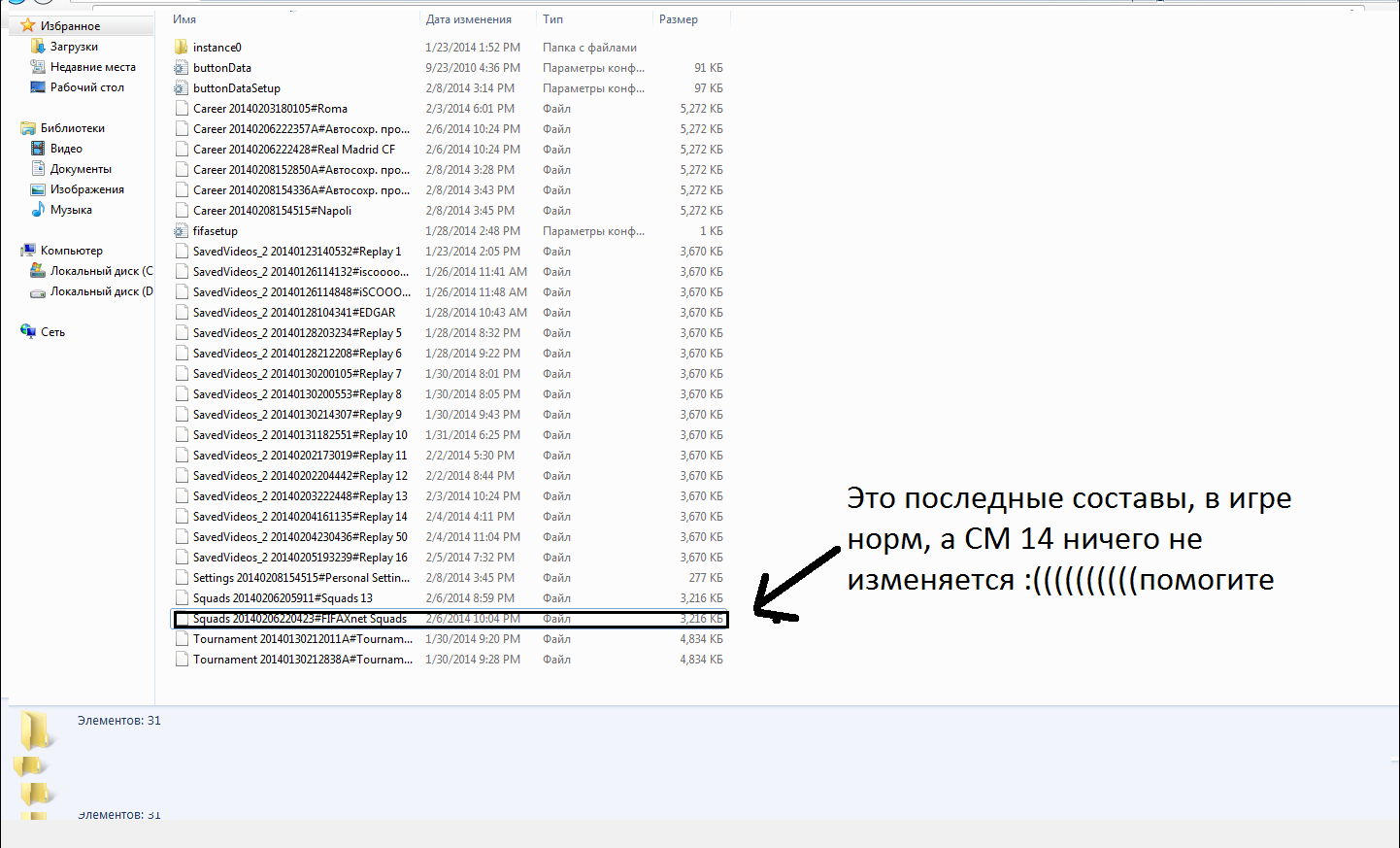Open Загрузки in the navigation pane
1400x848 pixels.
pyautogui.click(x=74, y=47)
